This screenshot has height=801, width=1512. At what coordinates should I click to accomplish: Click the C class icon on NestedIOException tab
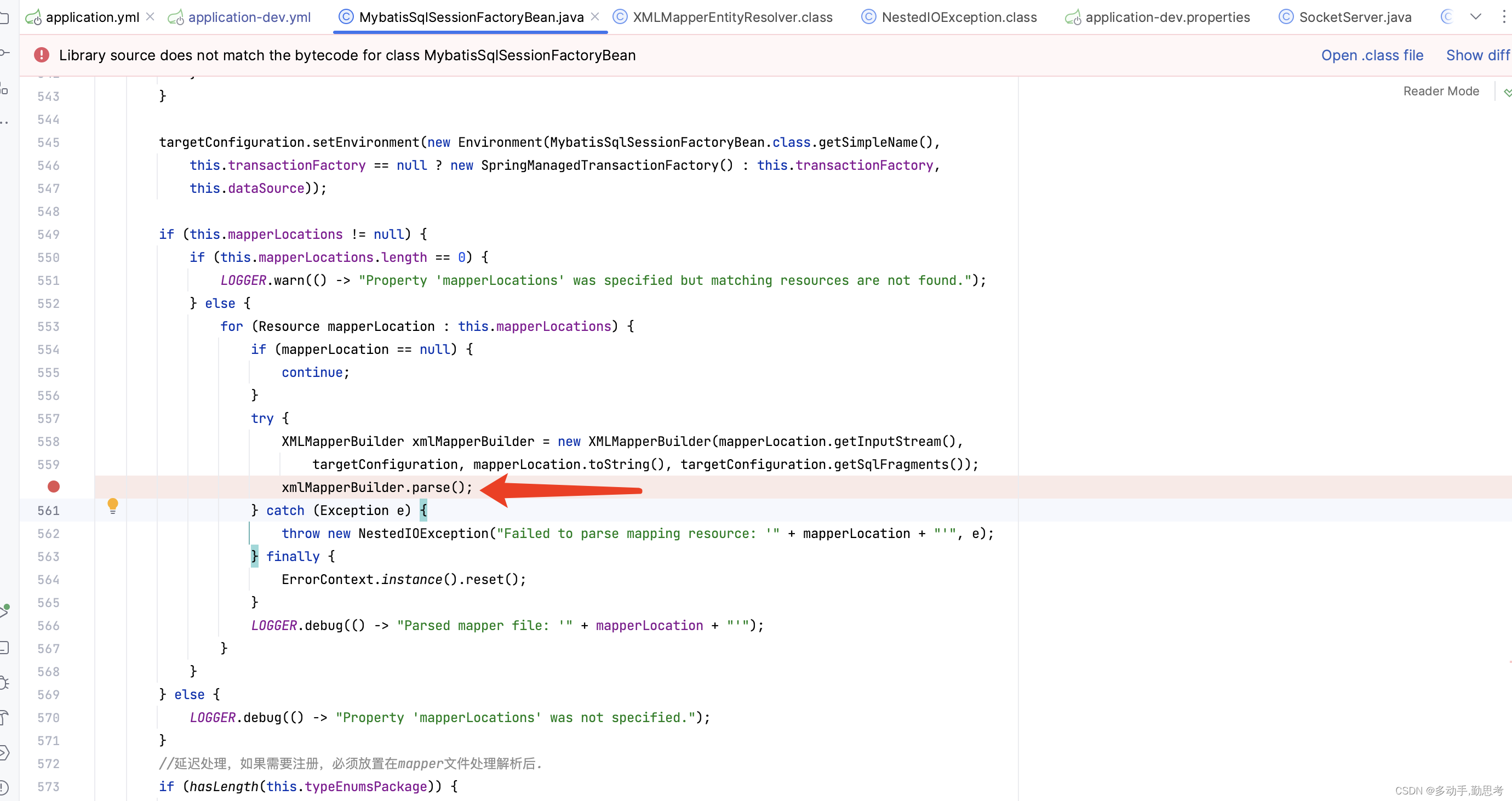pyautogui.click(x=868, y=17)
